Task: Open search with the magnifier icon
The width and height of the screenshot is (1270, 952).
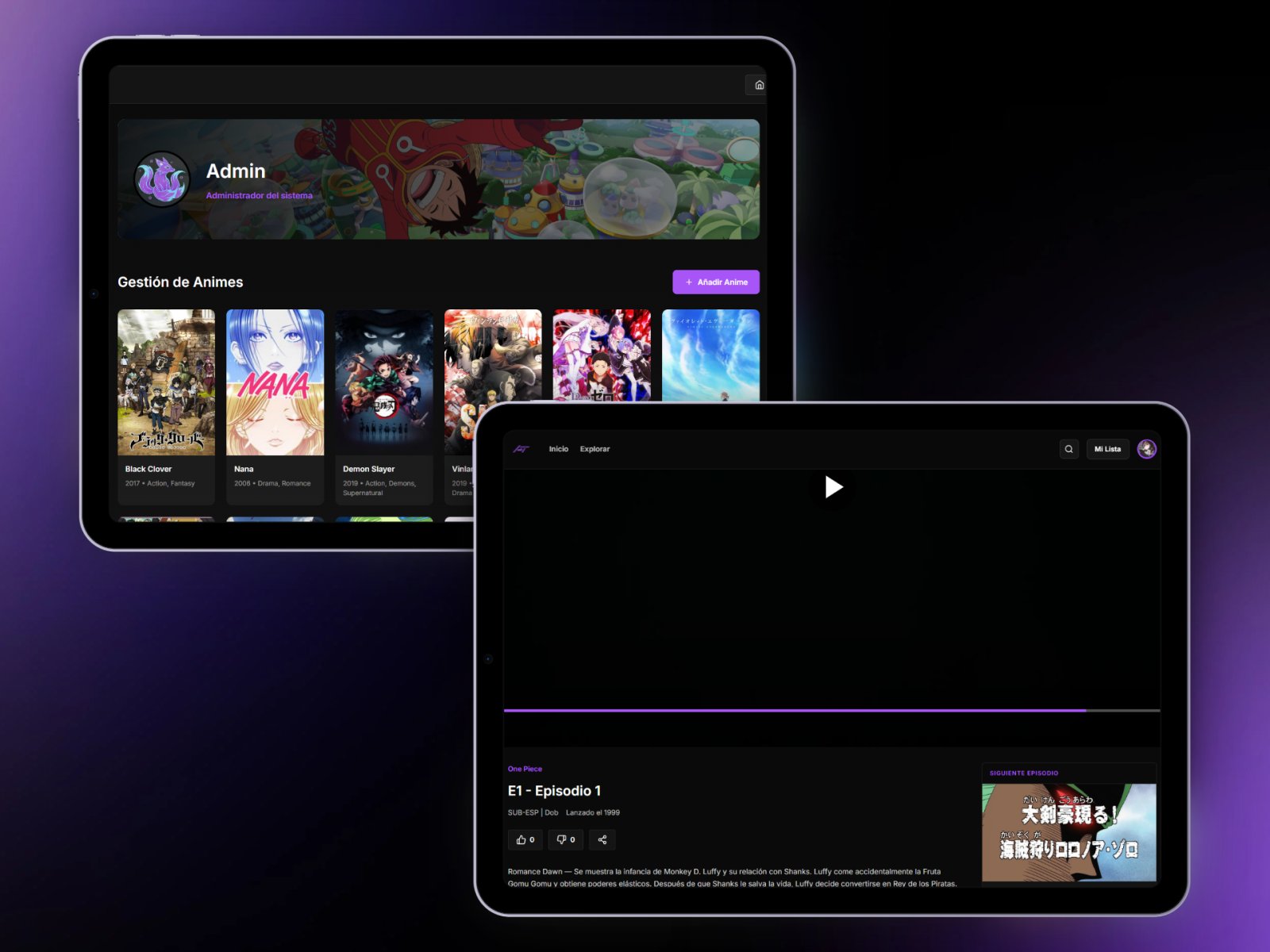Action: (1069, 449)
